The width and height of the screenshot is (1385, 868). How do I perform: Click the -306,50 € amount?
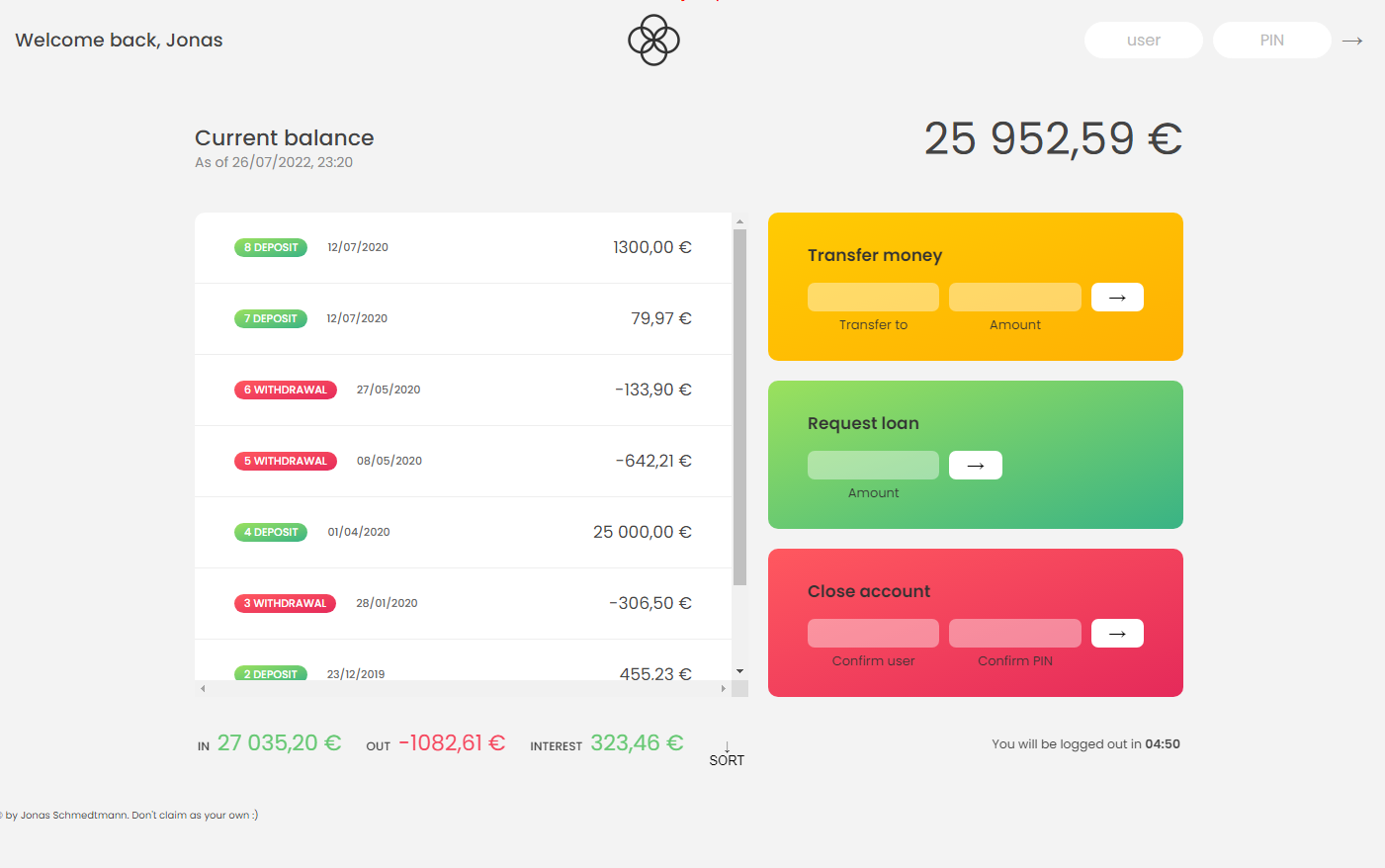[650, 603]
